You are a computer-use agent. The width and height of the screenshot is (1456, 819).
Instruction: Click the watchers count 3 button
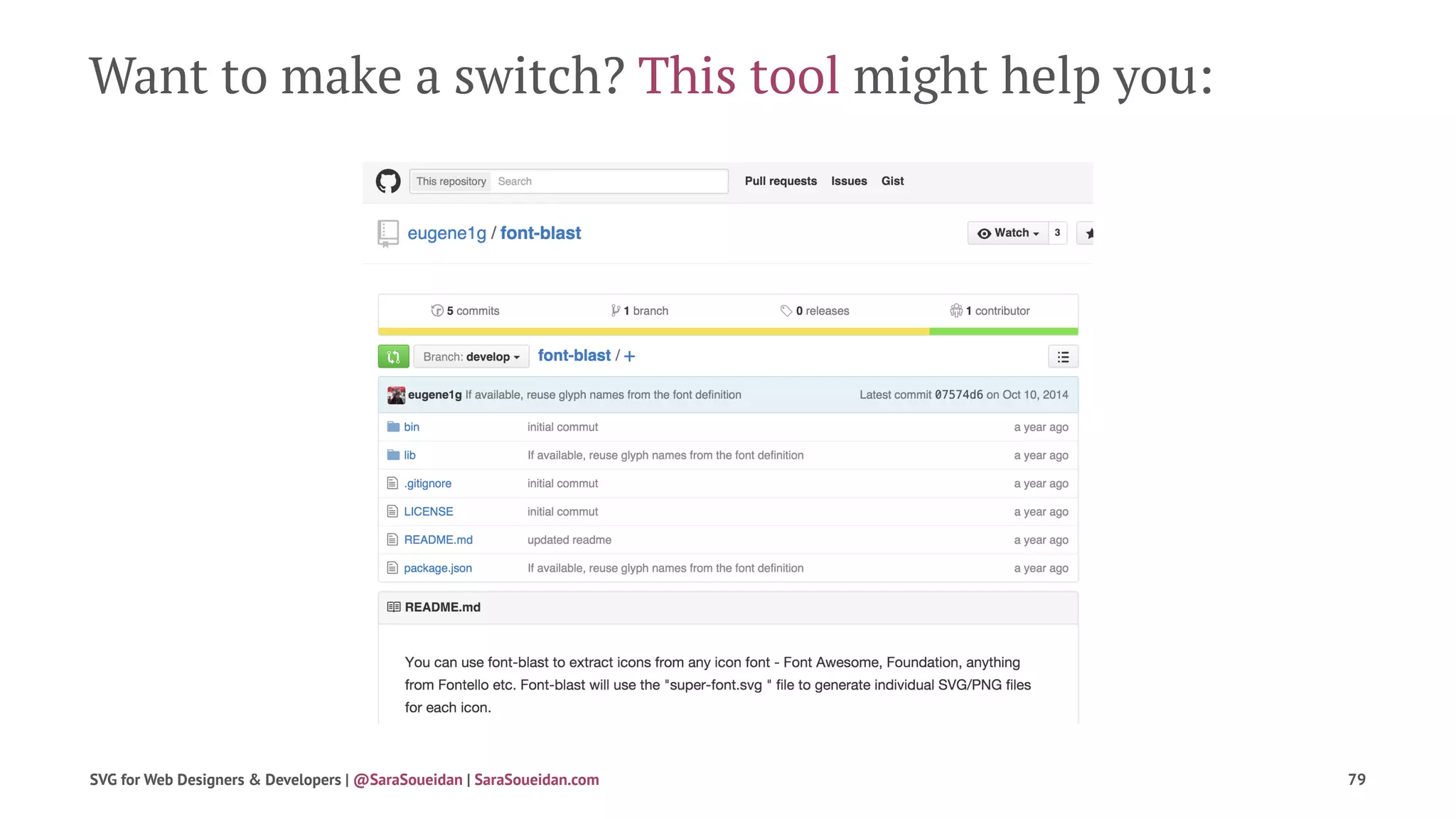(1057, 233)
